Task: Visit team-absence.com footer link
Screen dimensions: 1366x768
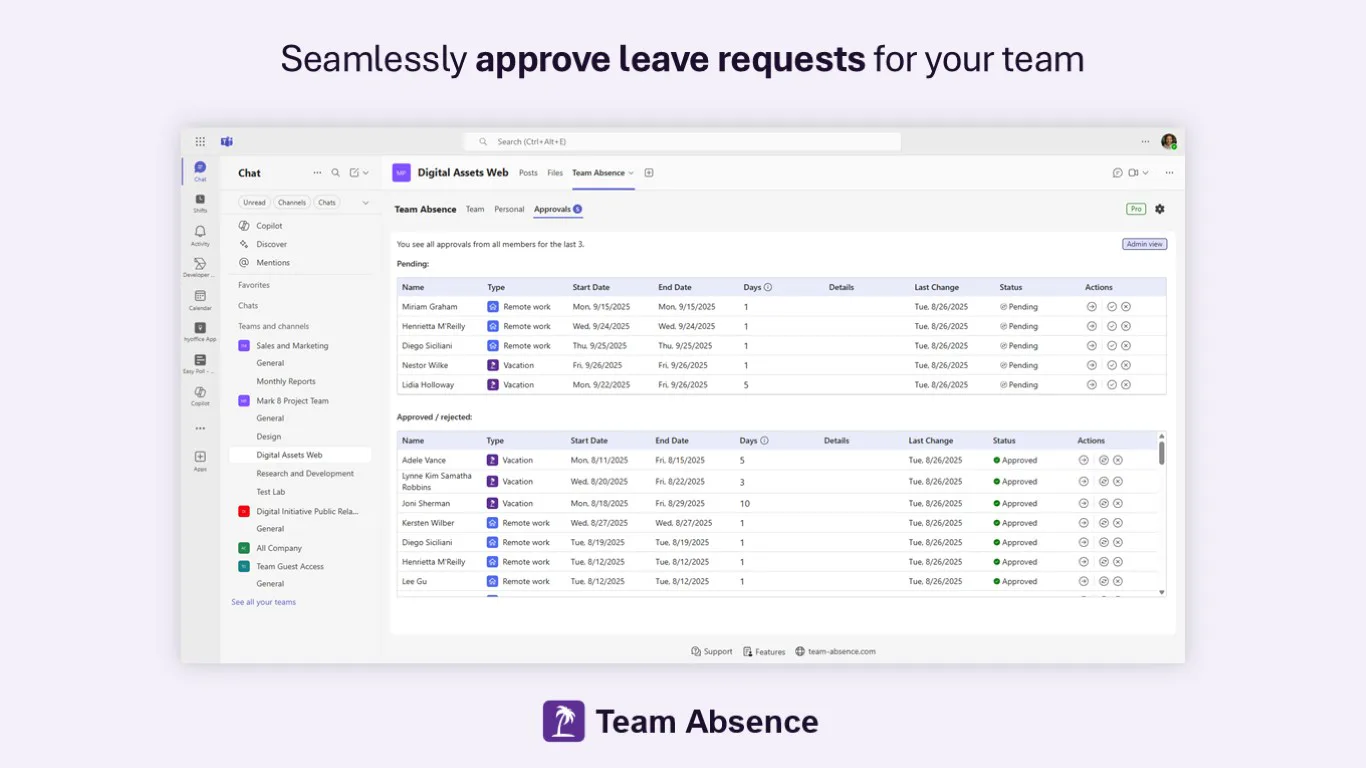Action: pyautogui.click(x=836, y=651)
